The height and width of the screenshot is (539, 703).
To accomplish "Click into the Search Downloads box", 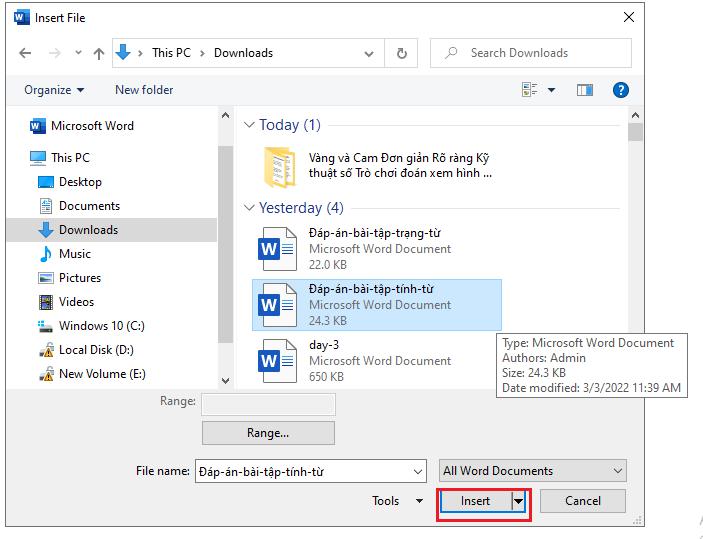I will 531,53.
